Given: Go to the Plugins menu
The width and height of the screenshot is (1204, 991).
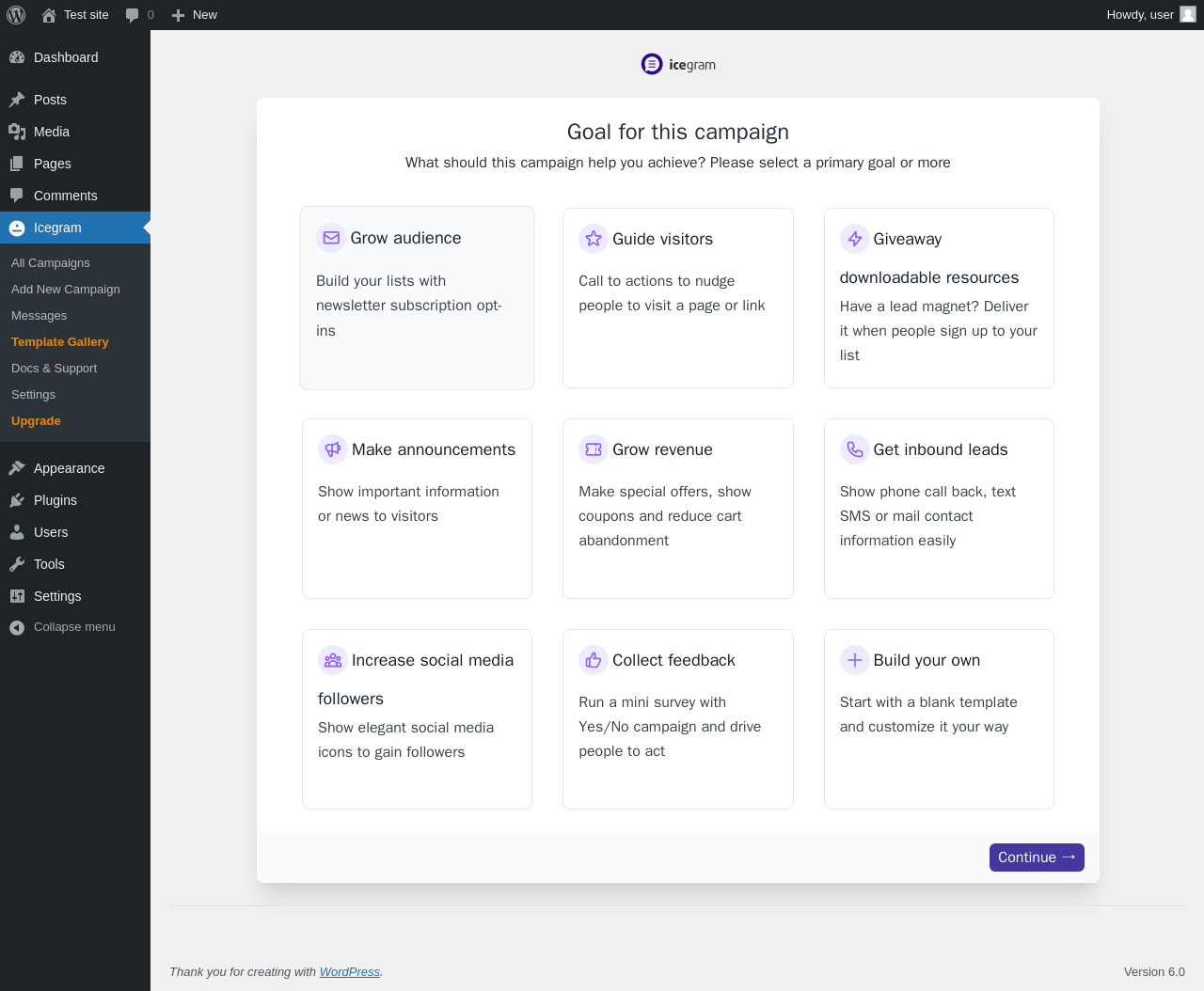Looking at the screenshot, I should click(55, 500).
